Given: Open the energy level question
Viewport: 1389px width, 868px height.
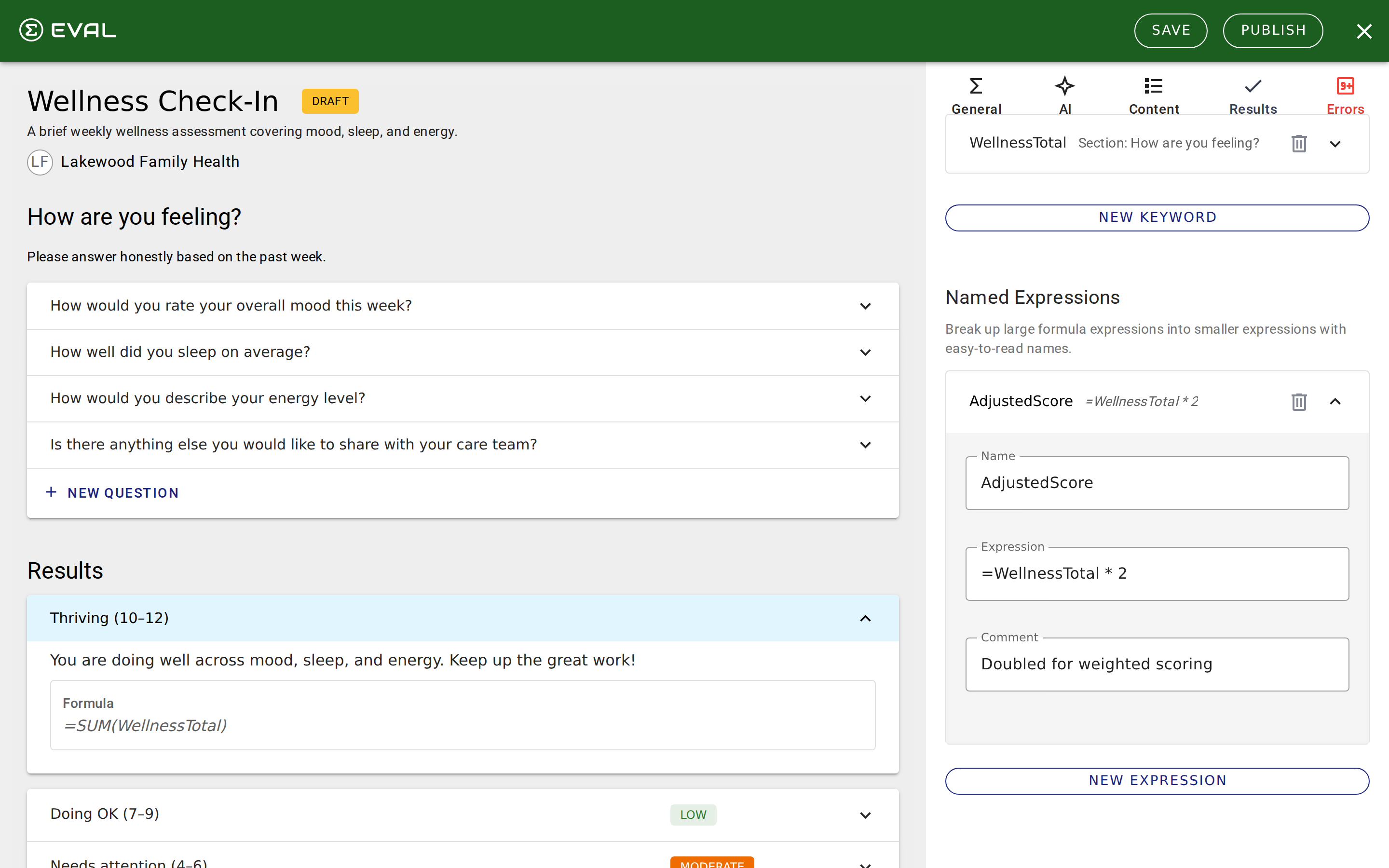Looking at the screenshot, I should (x=866, y=398).
